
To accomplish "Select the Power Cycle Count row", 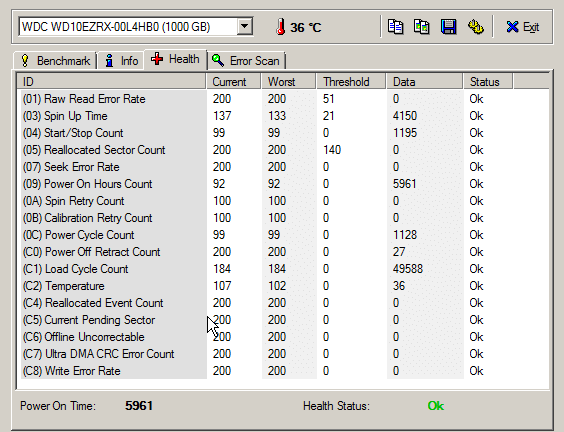I will 284,235.
